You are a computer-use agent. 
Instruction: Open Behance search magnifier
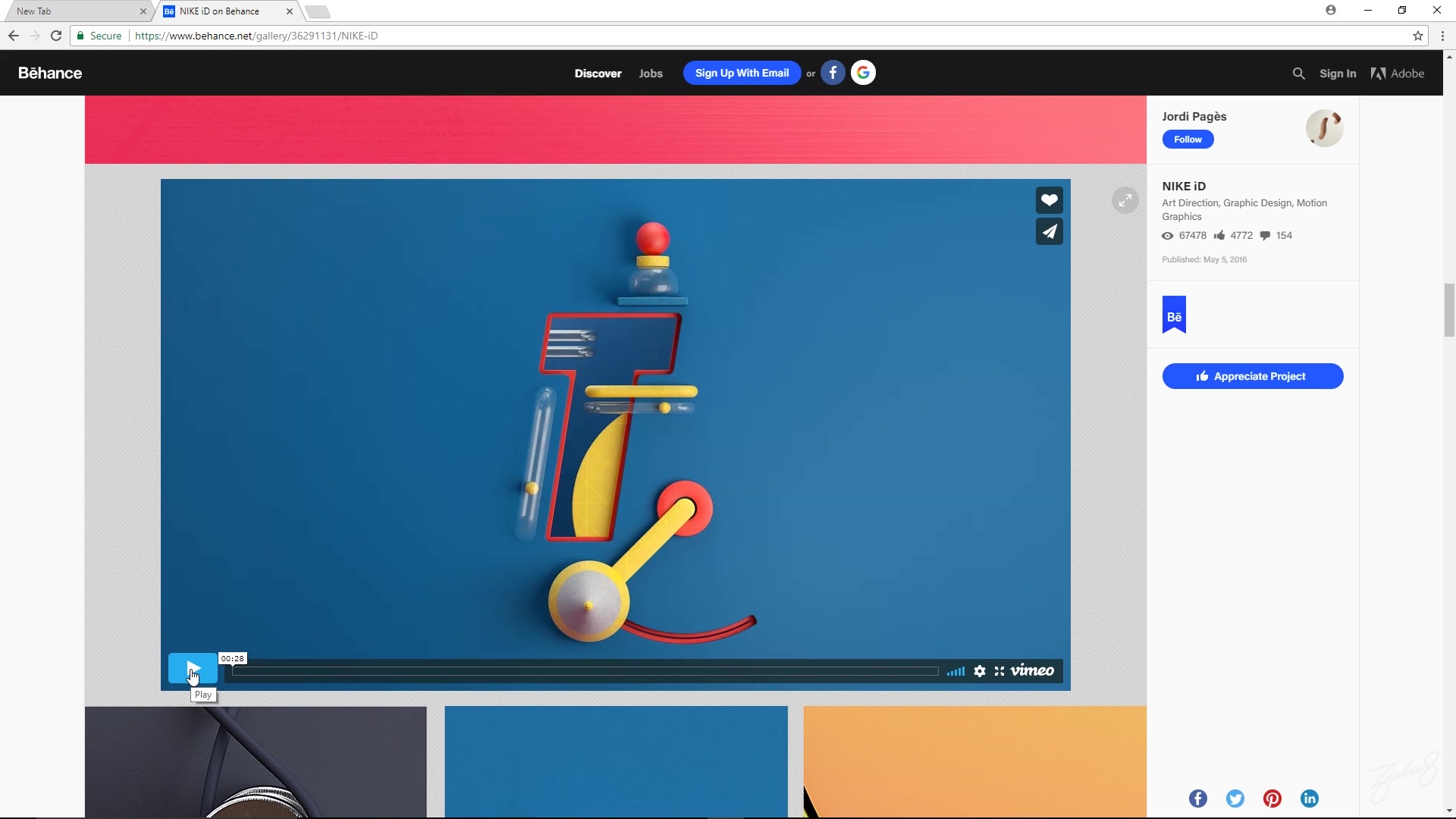[1298, 74]
